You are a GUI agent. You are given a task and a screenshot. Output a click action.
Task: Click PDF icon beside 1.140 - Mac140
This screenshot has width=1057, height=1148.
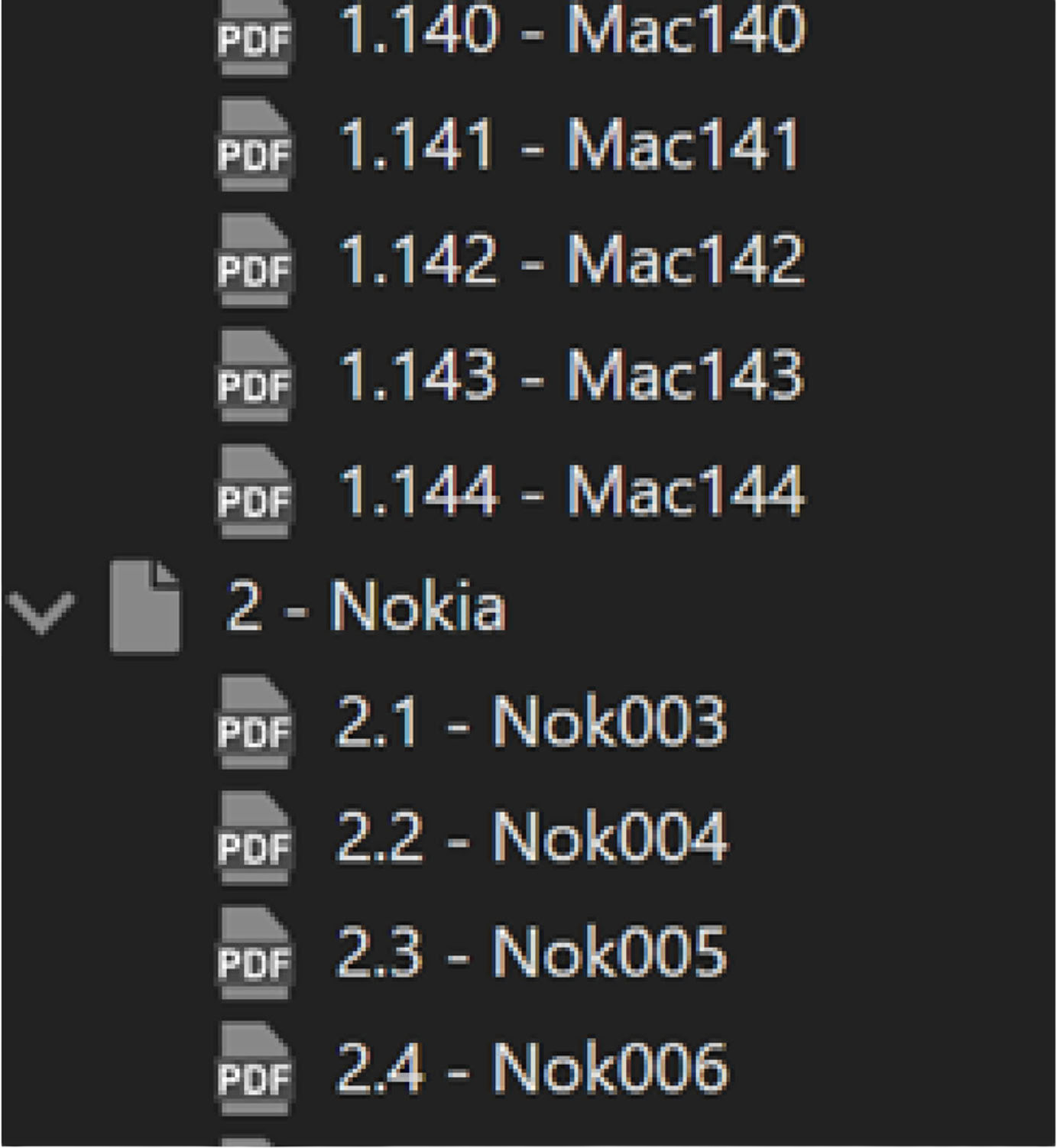pos(253,35)
